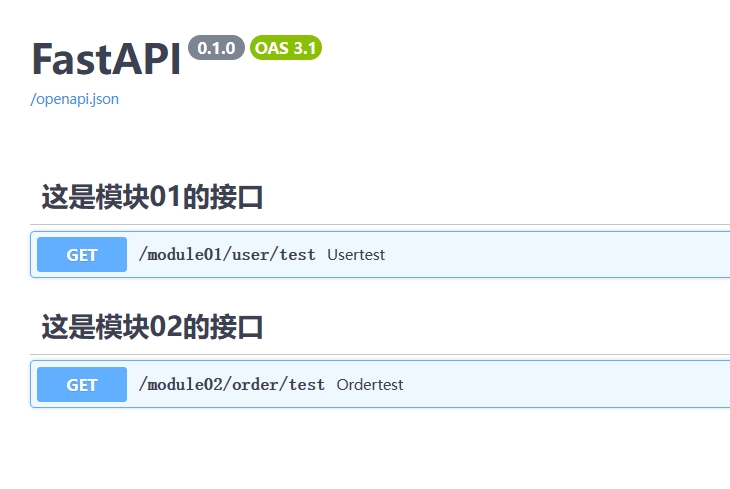Click blank header area right of 这是模块02的接口
The image size is (730, 489).
[x=500, y=326]
